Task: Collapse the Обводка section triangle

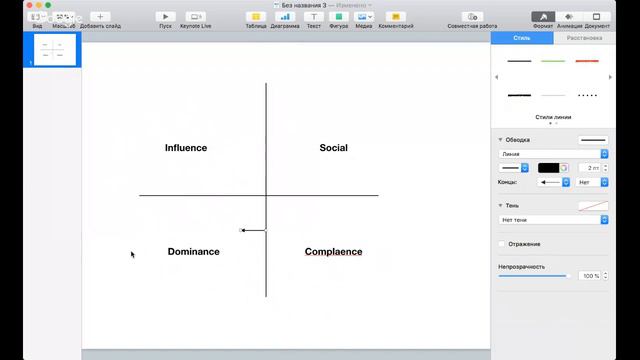Action: 500,140
